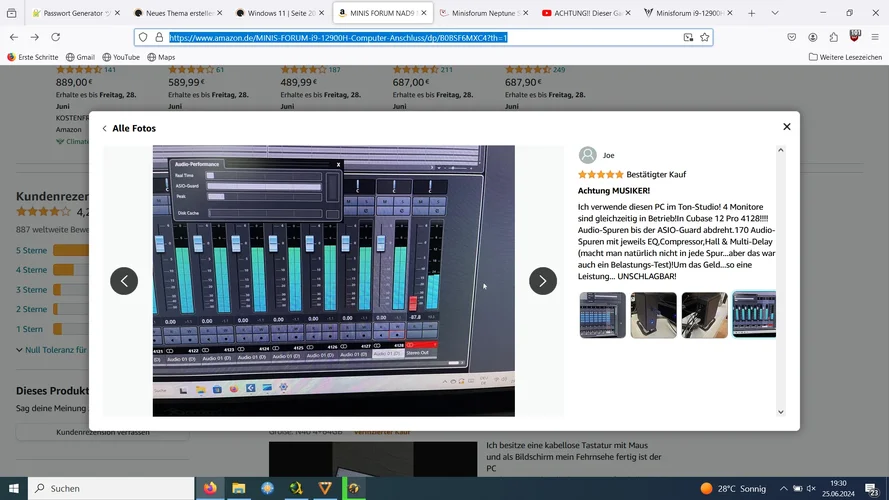Go to the previous review photo
The width and height of the screenshot is (889, 500).
(x=124, y=281)
